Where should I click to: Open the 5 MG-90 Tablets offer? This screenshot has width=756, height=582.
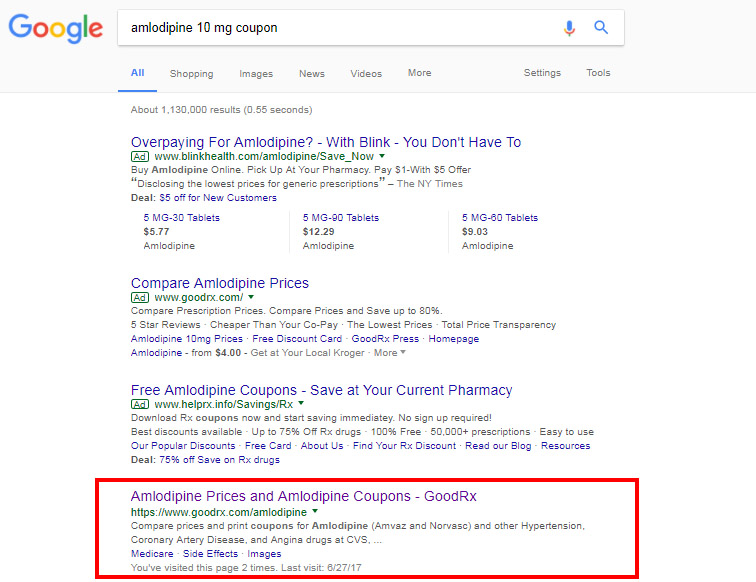coord(341,217)
